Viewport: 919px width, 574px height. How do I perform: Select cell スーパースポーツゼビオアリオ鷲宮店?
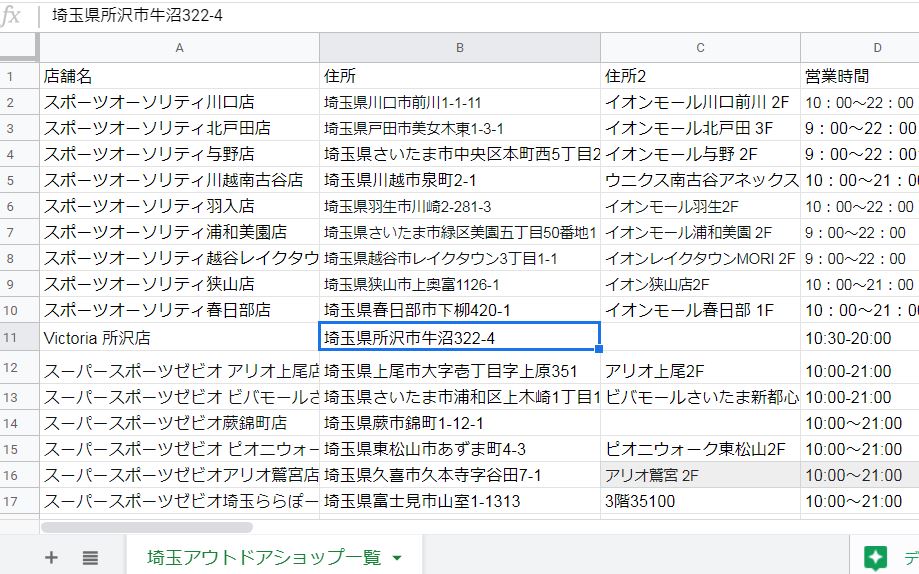tap(179, 475)
